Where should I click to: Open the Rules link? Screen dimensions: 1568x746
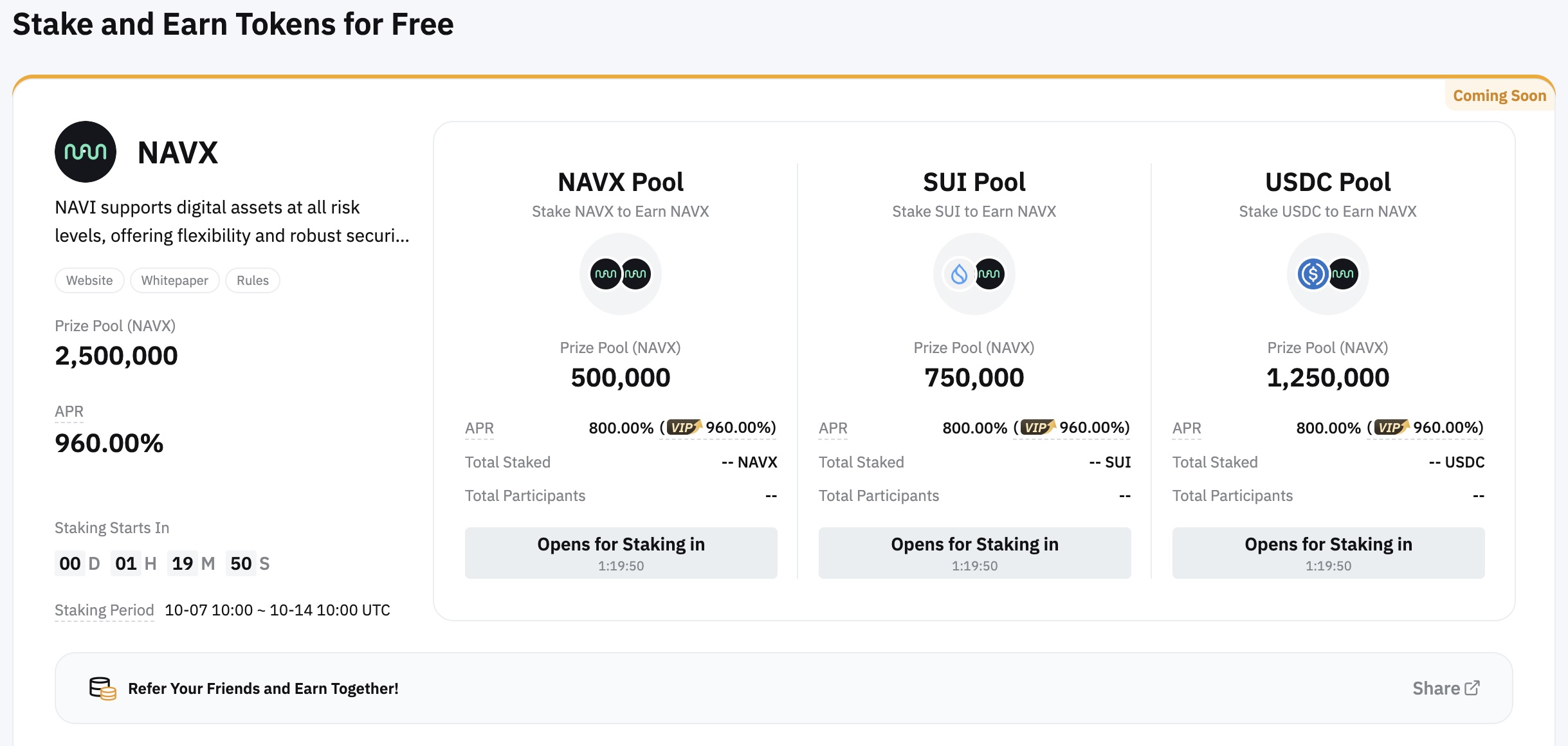point(253,280)
